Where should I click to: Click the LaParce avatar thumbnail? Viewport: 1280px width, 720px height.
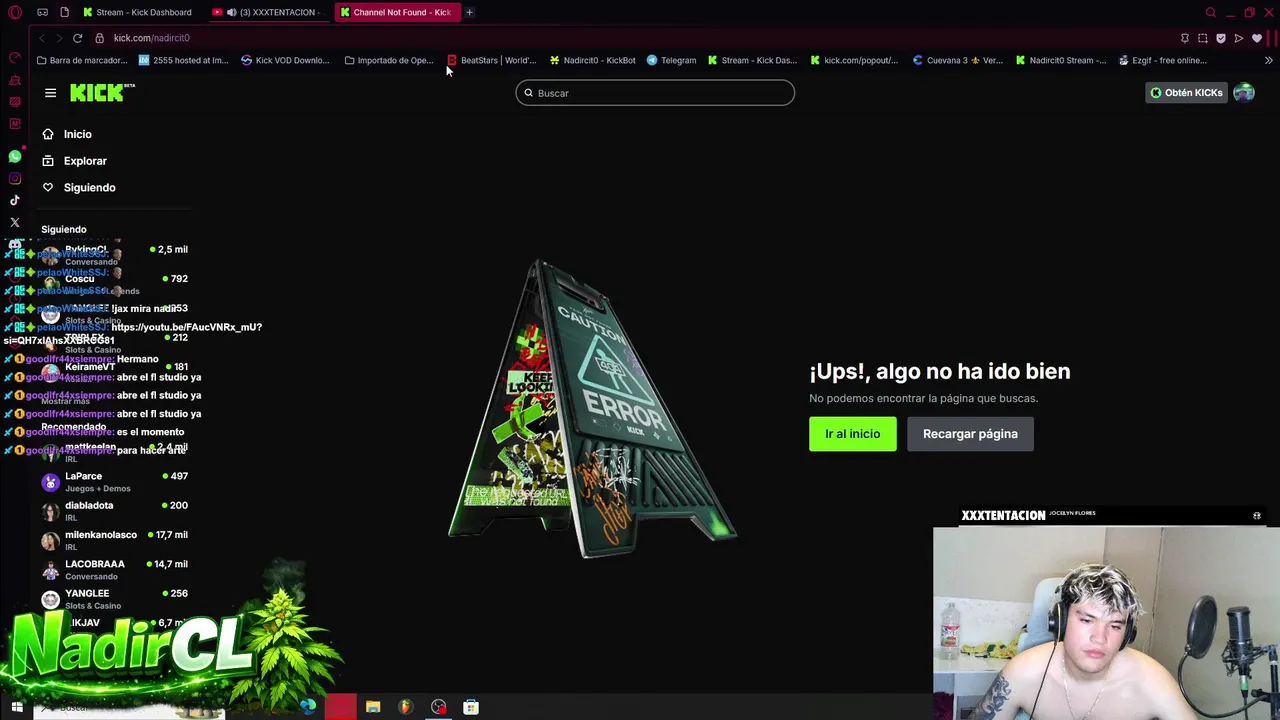[50, 482]
